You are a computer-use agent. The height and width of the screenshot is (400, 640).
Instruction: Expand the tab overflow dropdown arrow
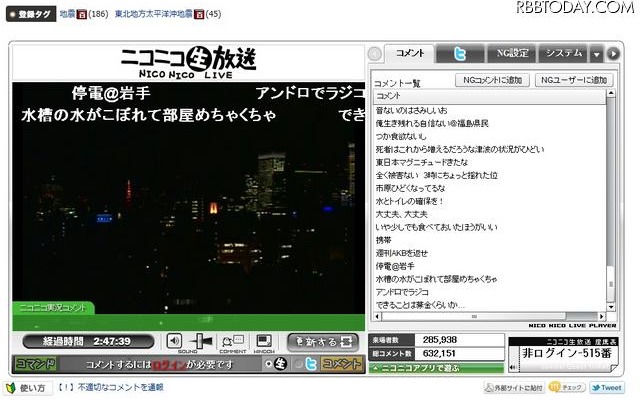point(596,54)
